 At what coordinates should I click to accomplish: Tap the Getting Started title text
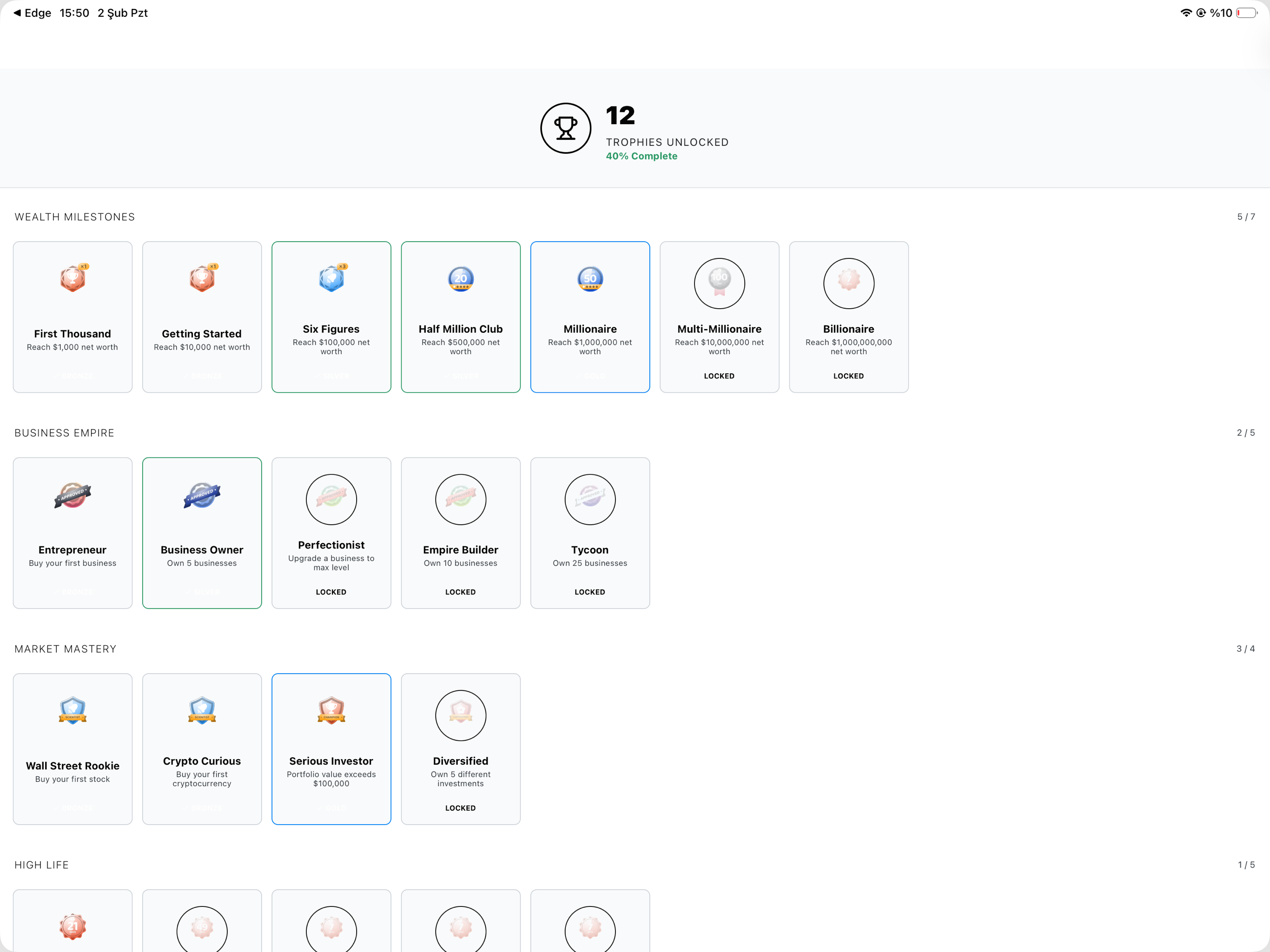pyautogui.click(x=202, y=334)
